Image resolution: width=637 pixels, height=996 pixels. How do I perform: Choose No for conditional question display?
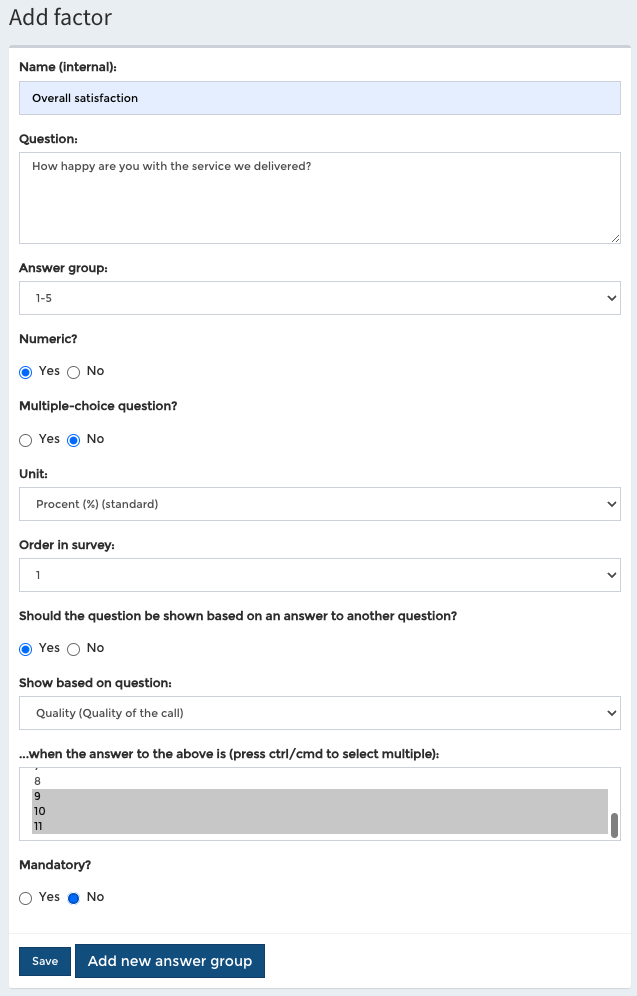coord(74,649)
